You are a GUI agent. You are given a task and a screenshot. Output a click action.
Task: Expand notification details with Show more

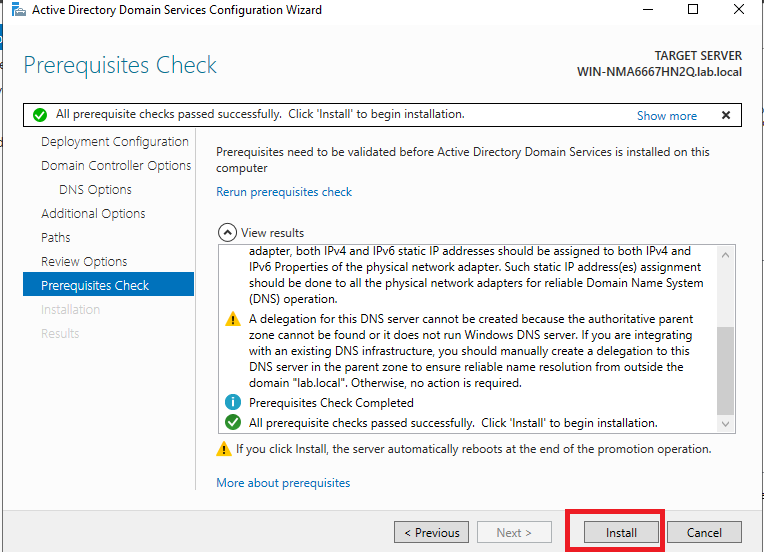click(666, 116)
